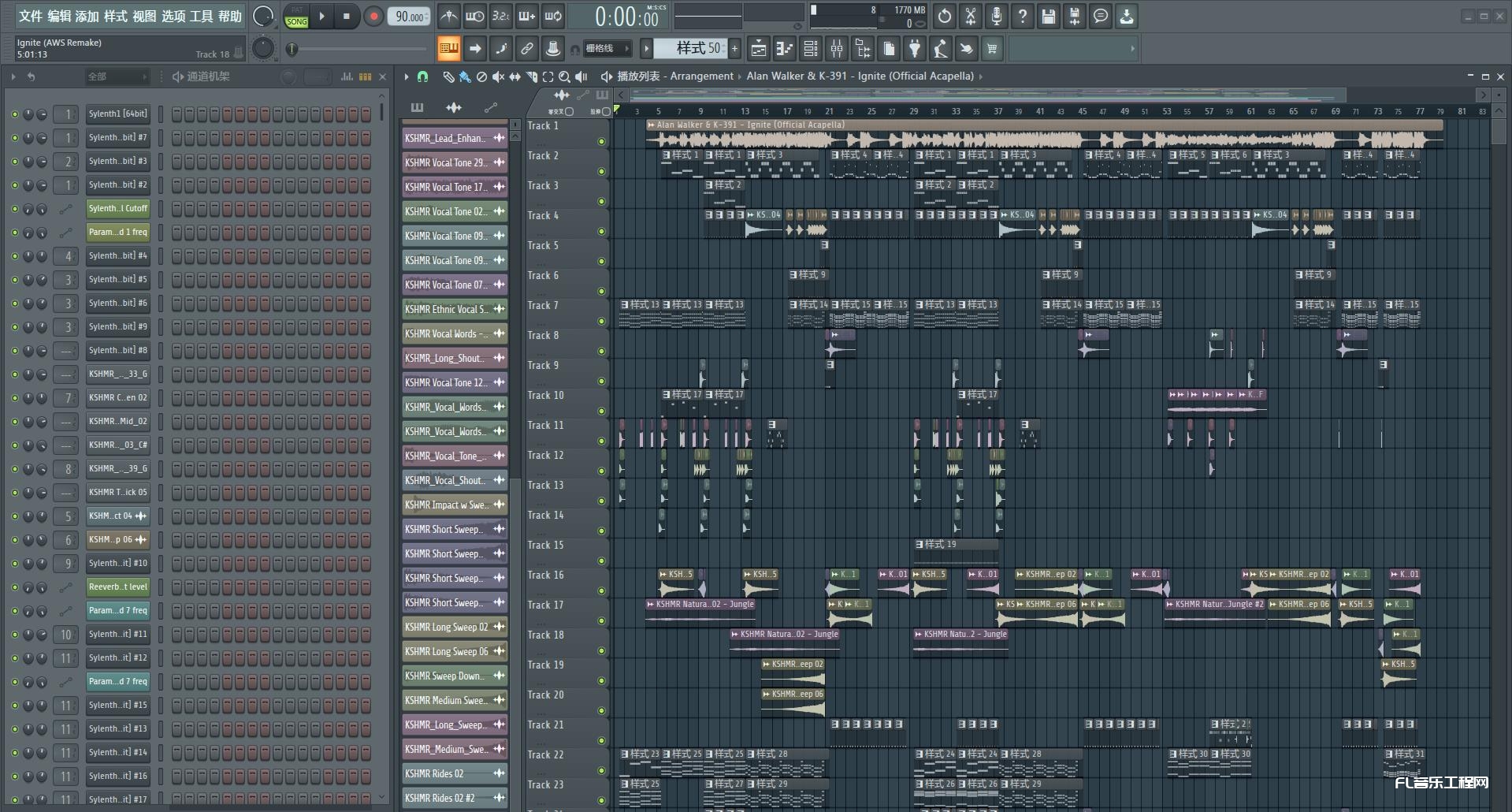This screenshot has width=1512, height=812.
Task: Open the Browser window icon
Action: click(863, 49)
